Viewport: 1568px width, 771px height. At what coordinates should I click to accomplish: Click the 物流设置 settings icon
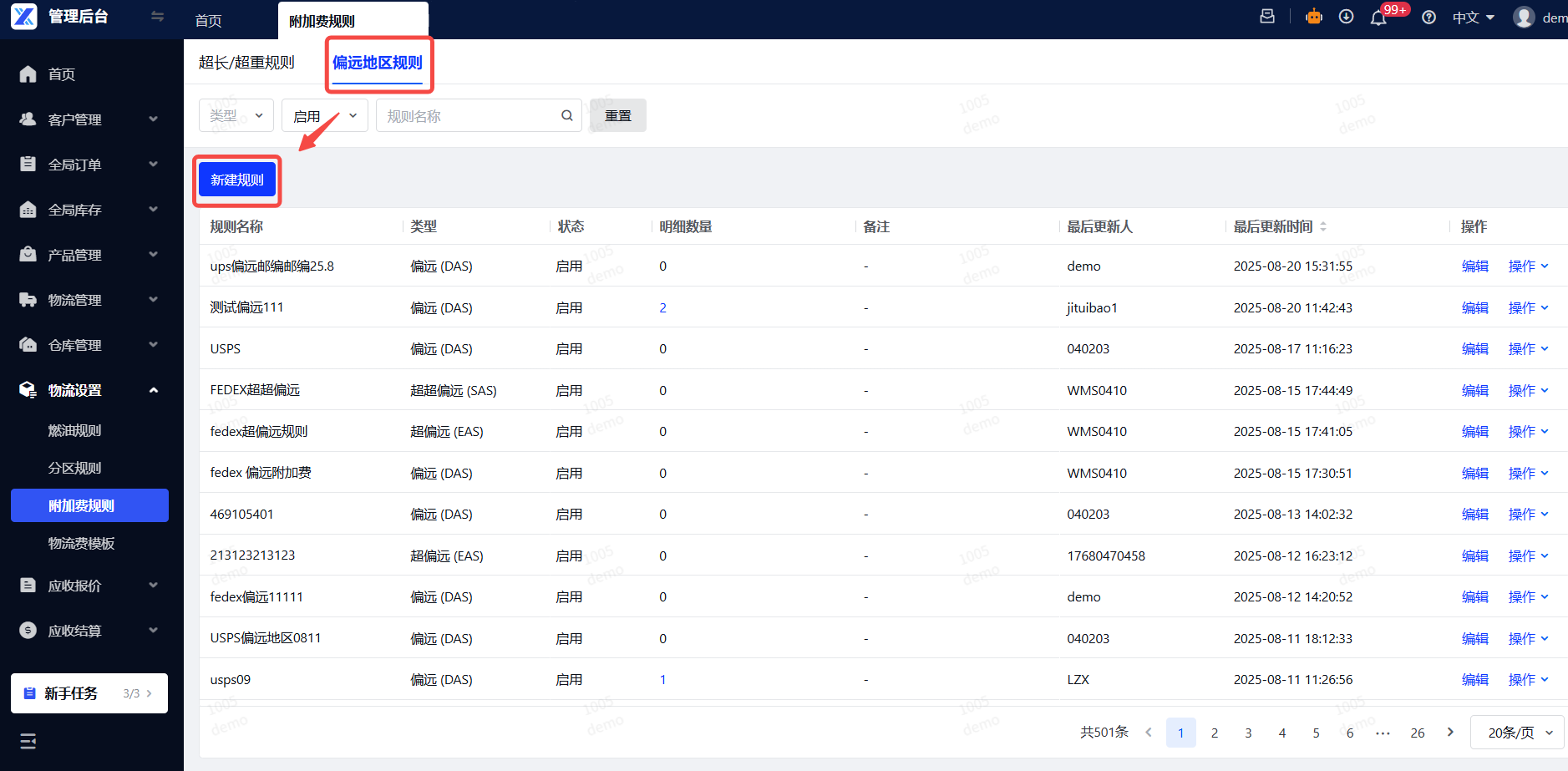point(28,390)
